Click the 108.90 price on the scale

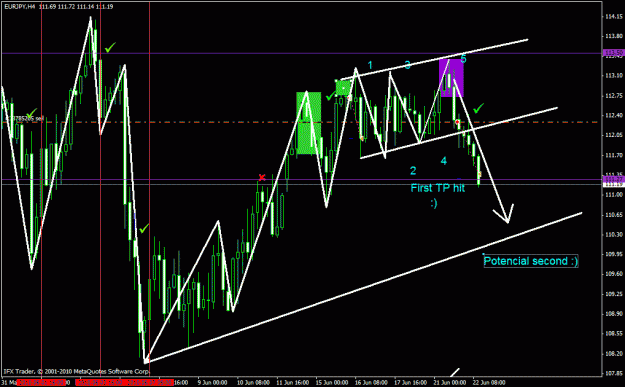pyautogui.click(x=614, y=314)
